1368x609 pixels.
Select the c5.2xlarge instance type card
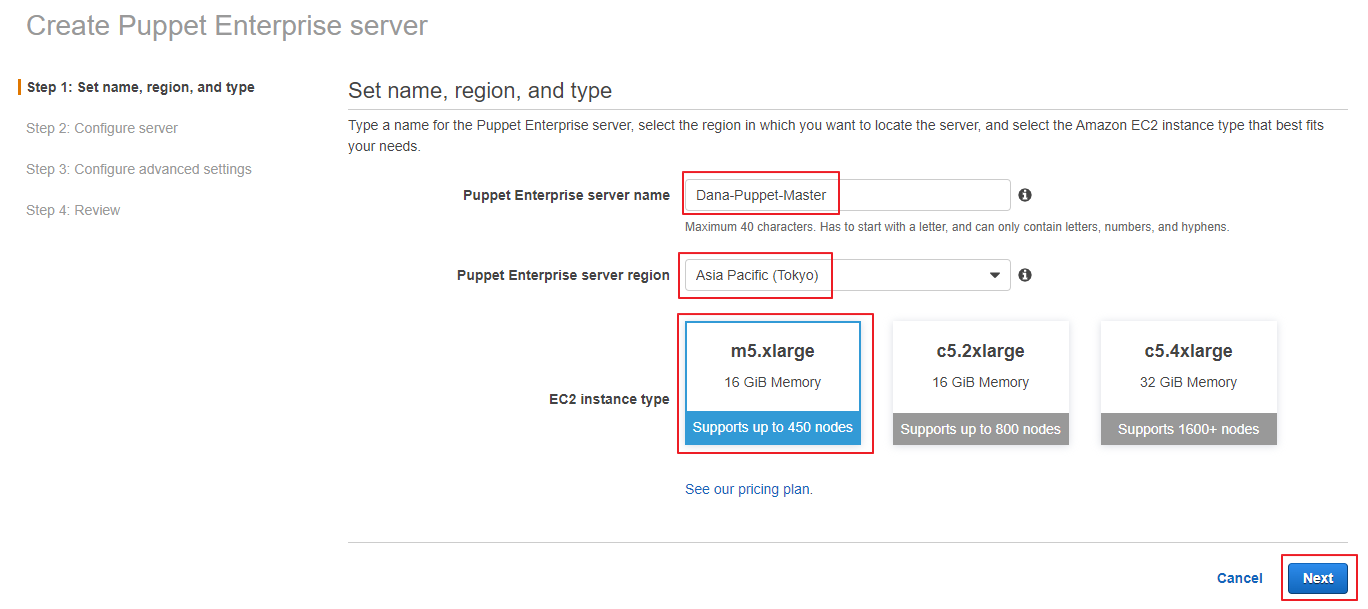pyautogui.click(x=980, y=383)
